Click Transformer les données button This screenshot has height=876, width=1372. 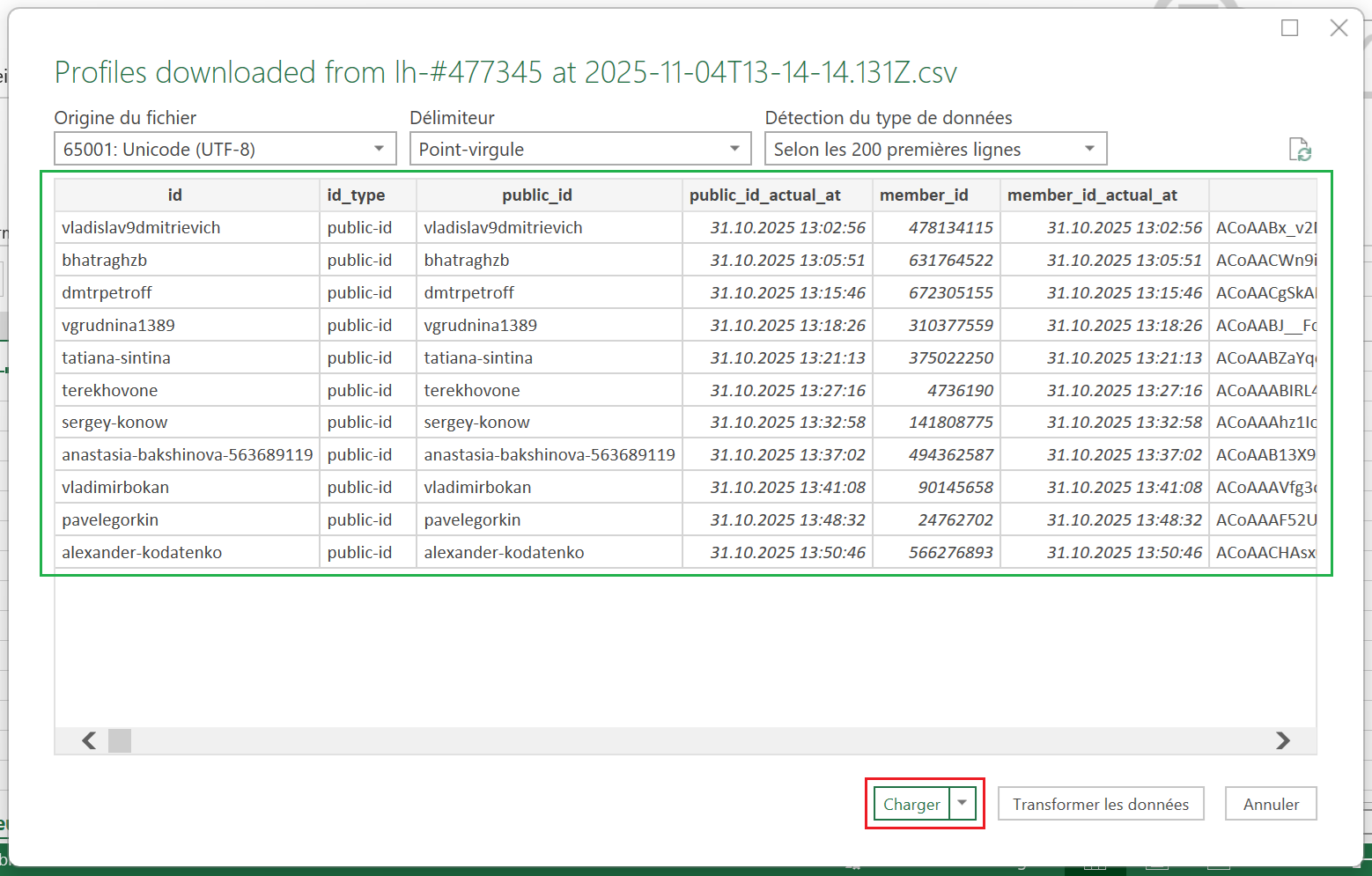[x=1100, y=804]
